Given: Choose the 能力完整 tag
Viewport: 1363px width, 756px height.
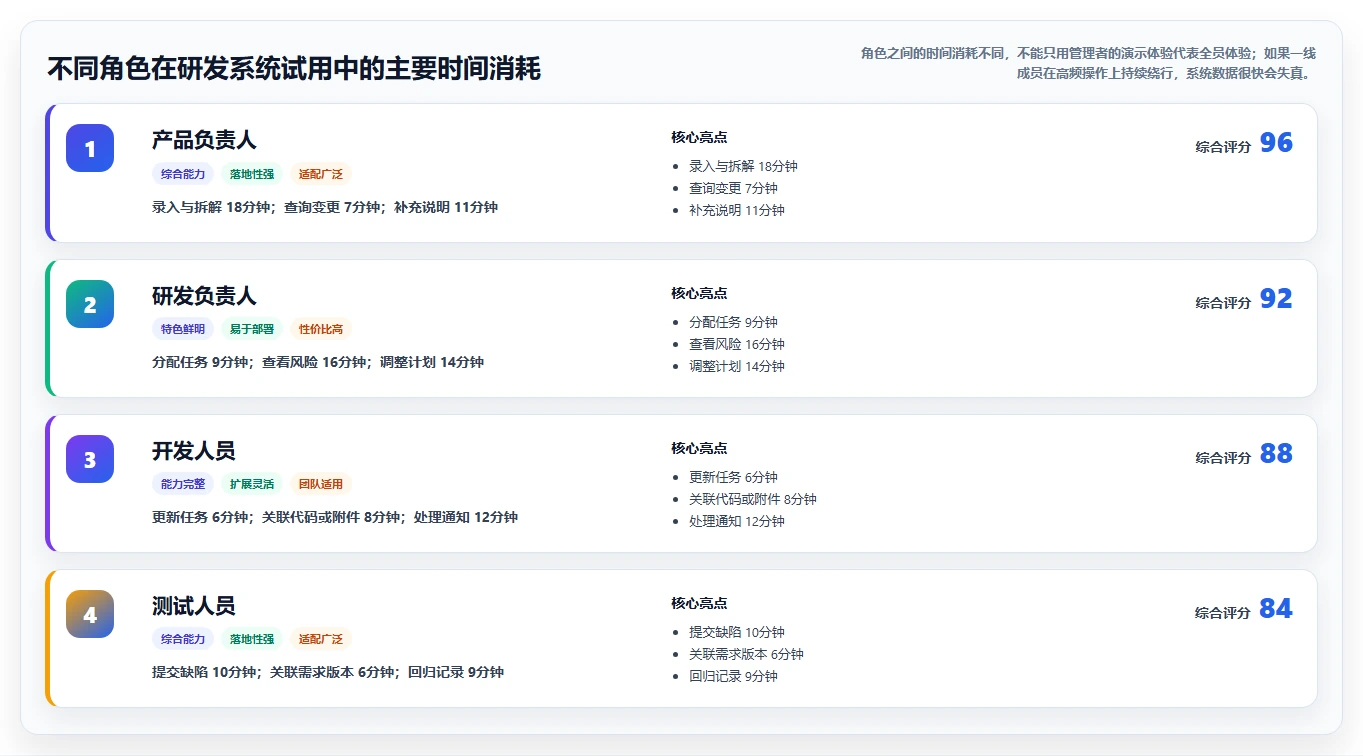Looking at the screenshot, I should click(x=183, y=484).
